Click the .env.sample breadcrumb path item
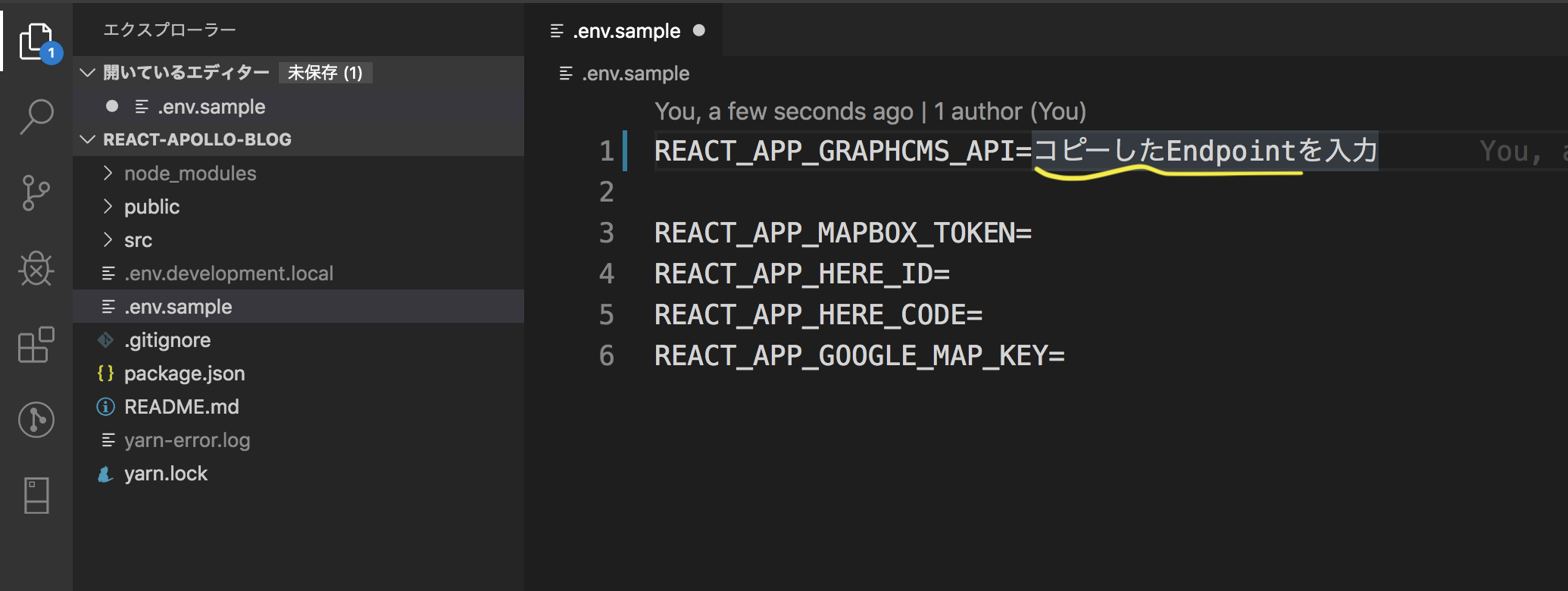This screenshot has width=1568, height=591. [x=635, y=73]
